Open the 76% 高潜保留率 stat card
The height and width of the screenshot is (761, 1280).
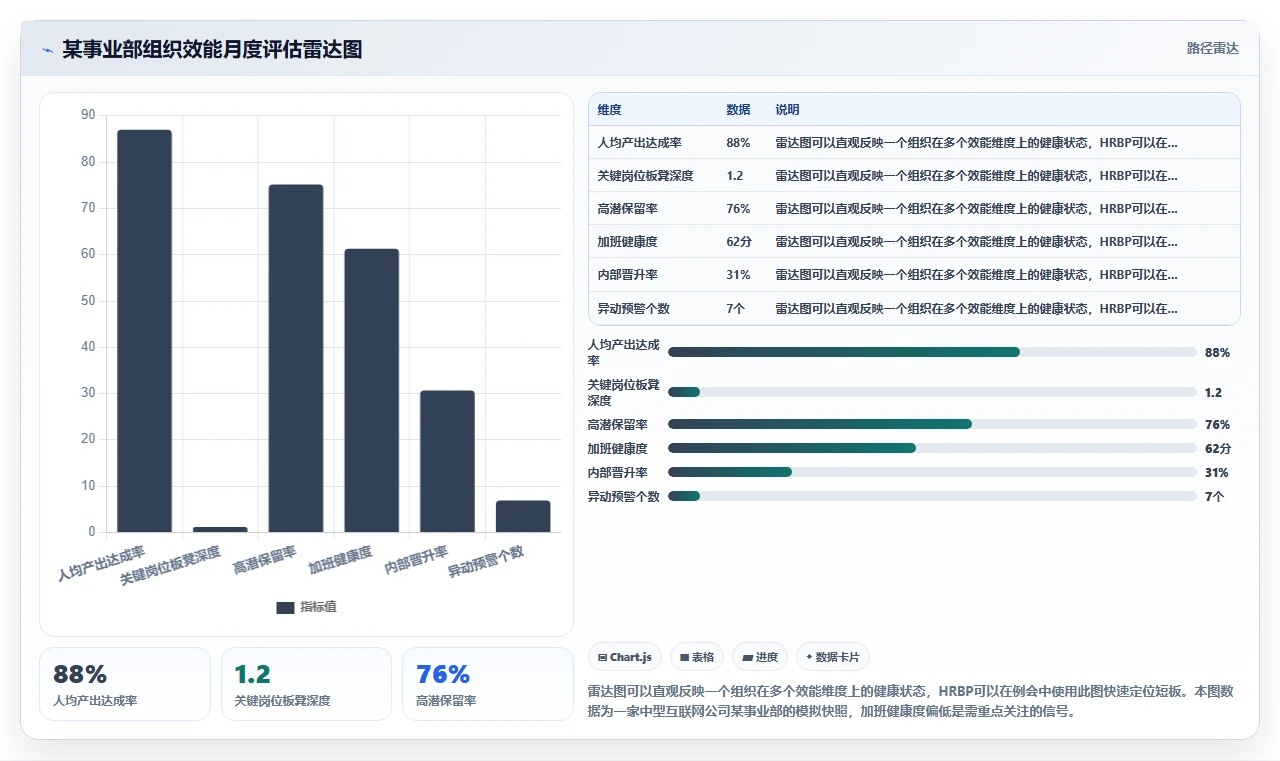pos(488,684)
